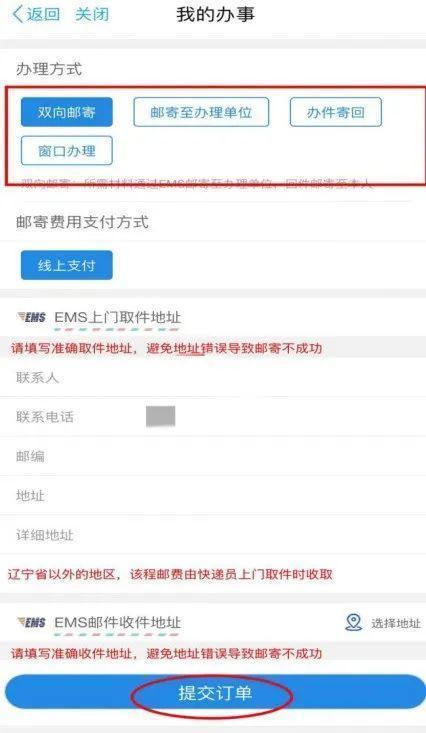Tap 关闭 in the top bar
The image size is (426, 733).
[x=92, y=14]
